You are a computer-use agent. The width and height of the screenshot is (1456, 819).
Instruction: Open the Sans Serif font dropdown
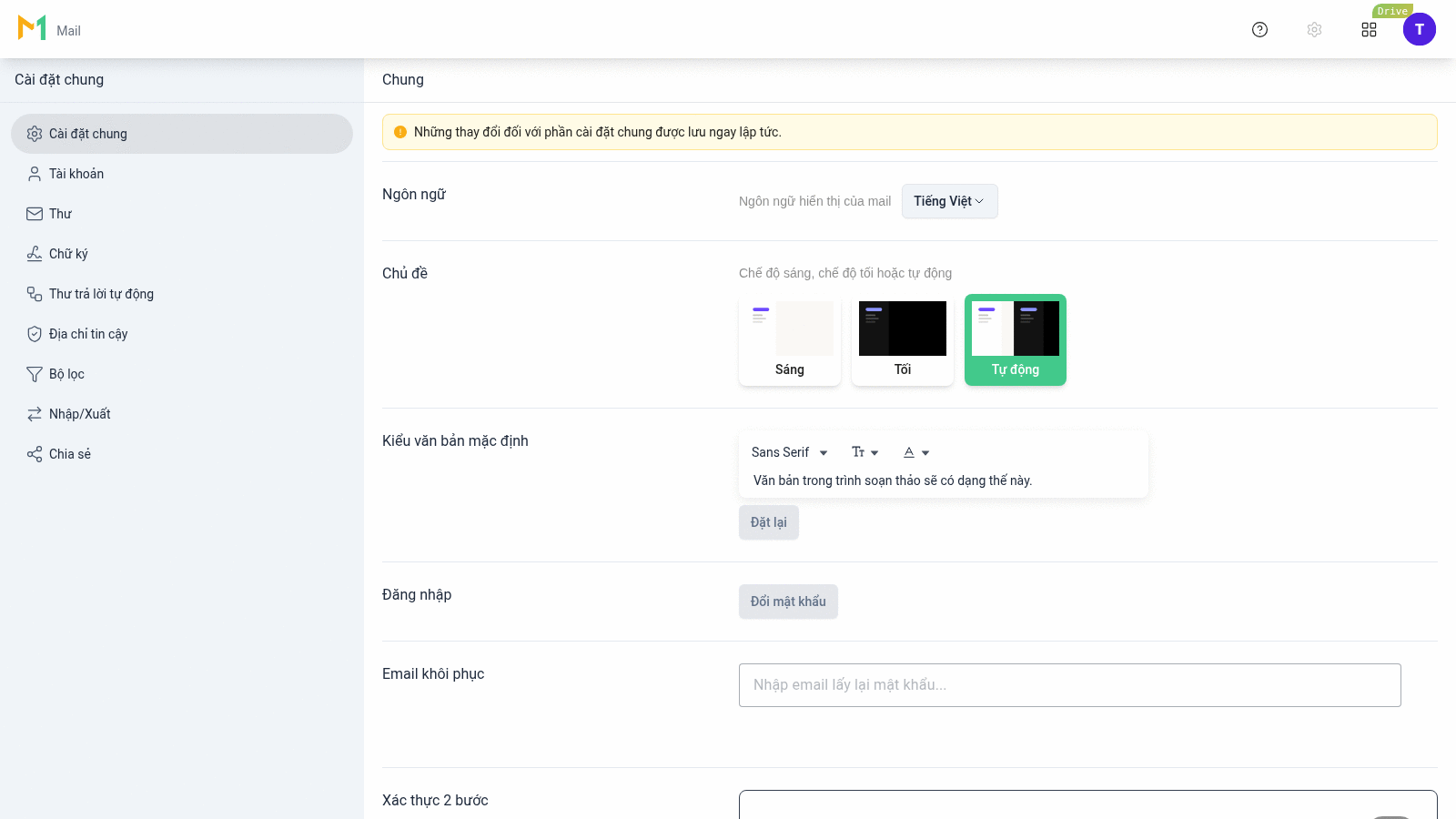tap(789, 452)
